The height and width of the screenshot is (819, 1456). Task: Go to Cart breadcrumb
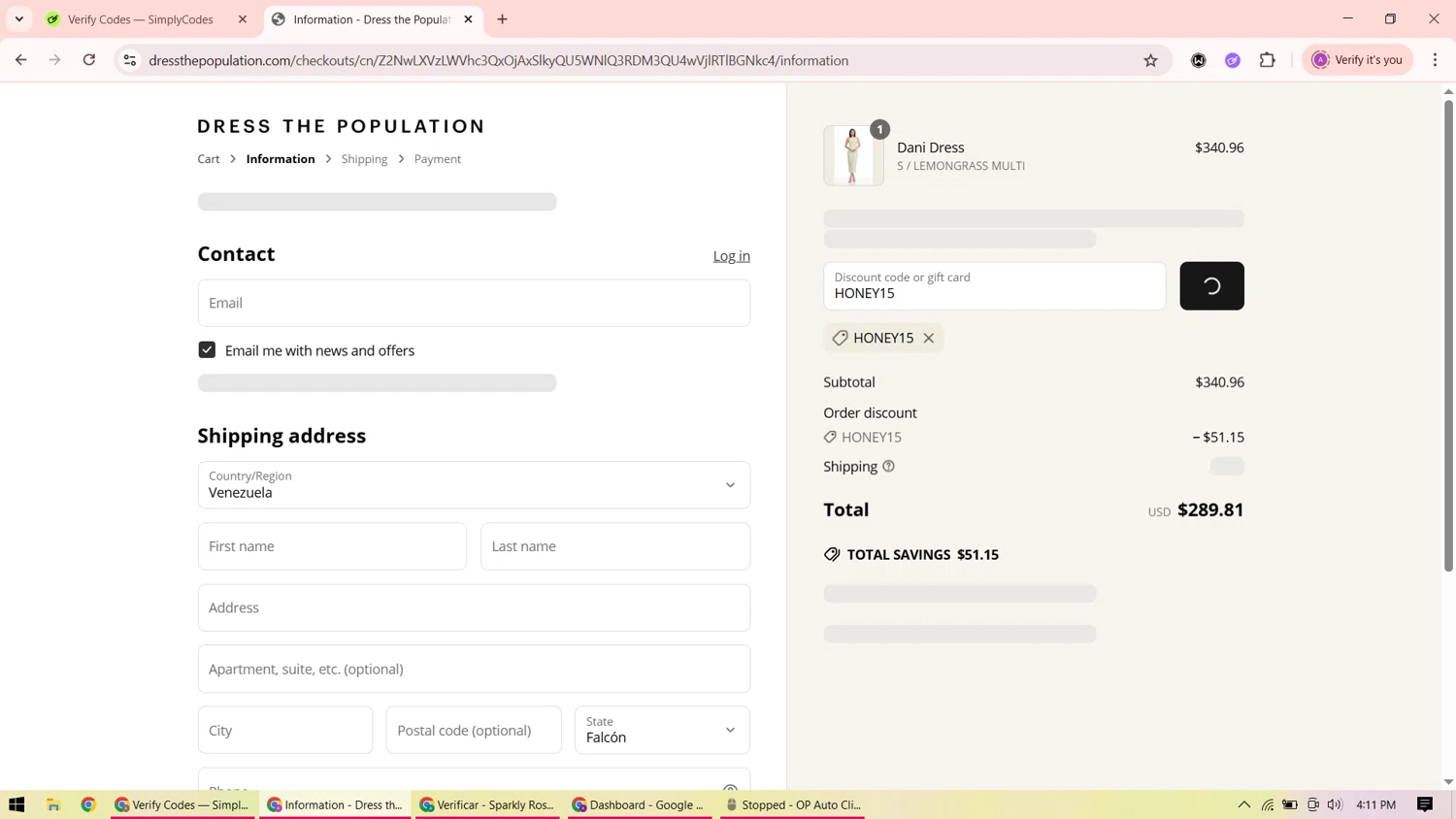pyautogui.click(x=209, y=159)
